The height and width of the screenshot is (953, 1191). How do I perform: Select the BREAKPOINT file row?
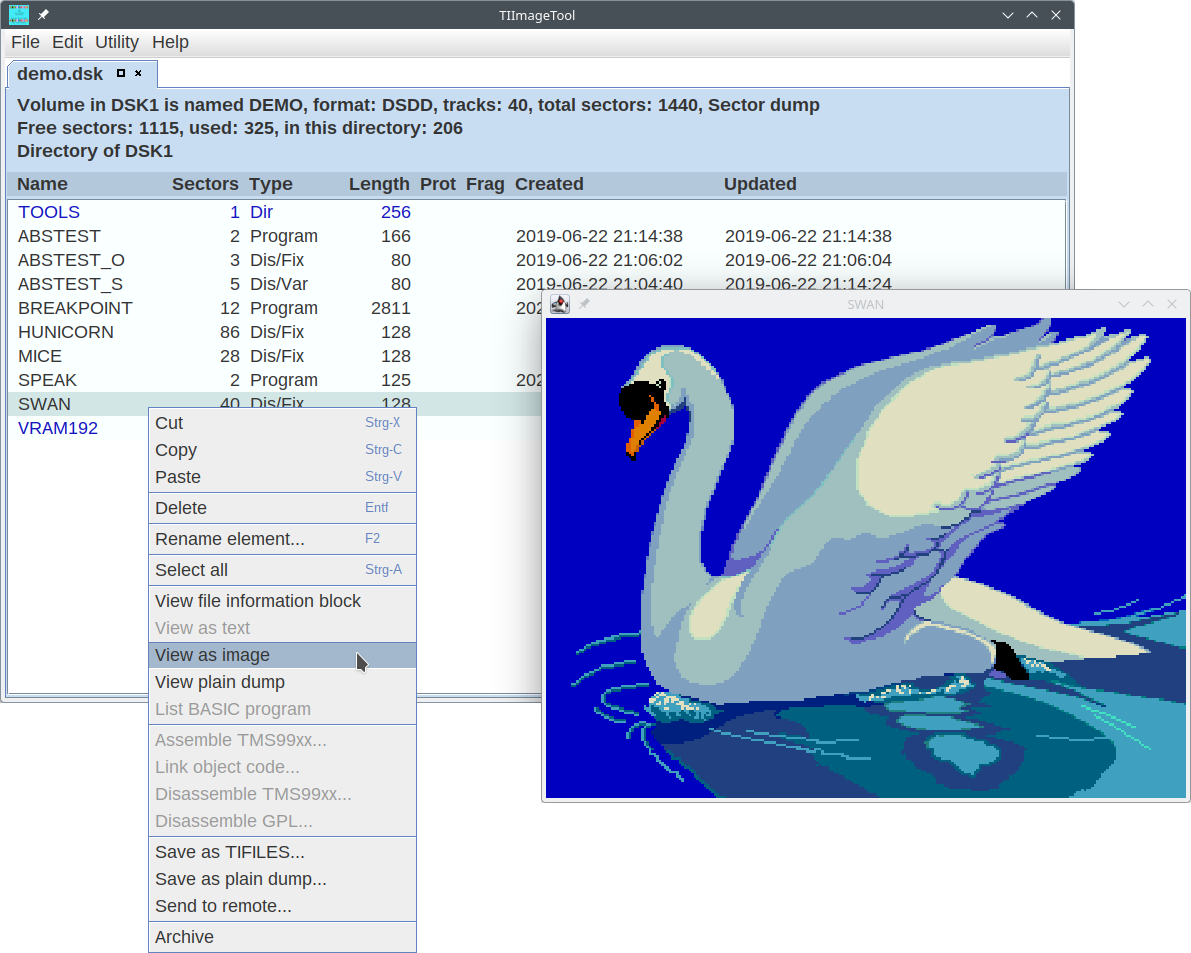pyautogui.click(x=75, y=308)
